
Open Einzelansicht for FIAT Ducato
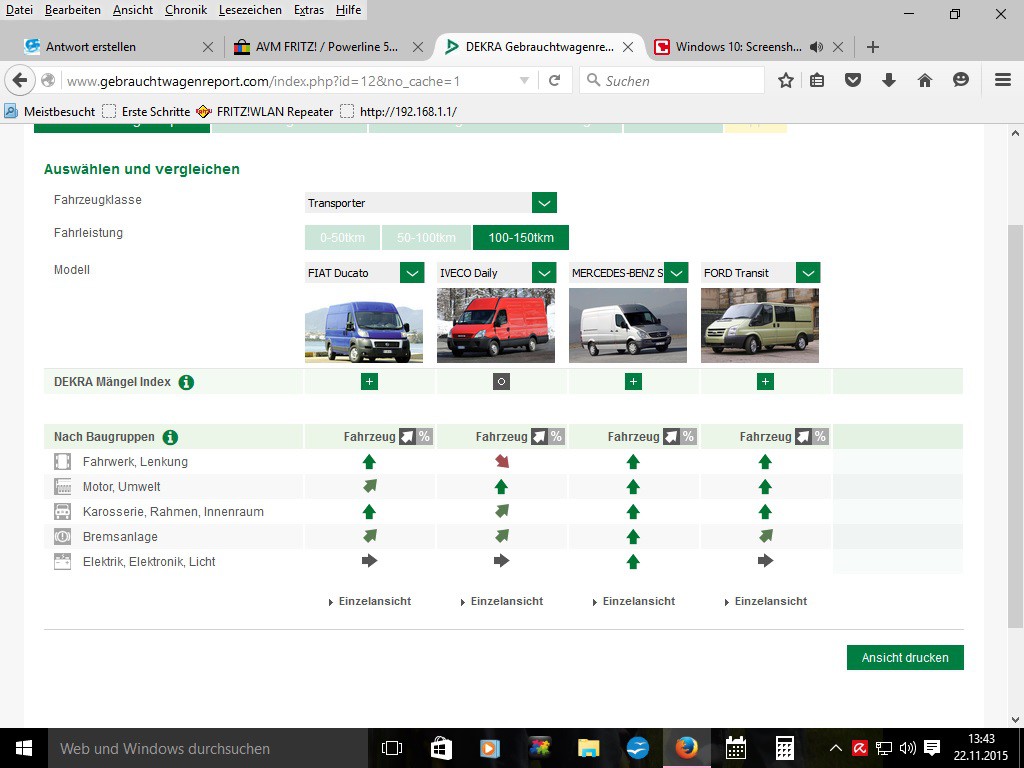coord(370,601)
